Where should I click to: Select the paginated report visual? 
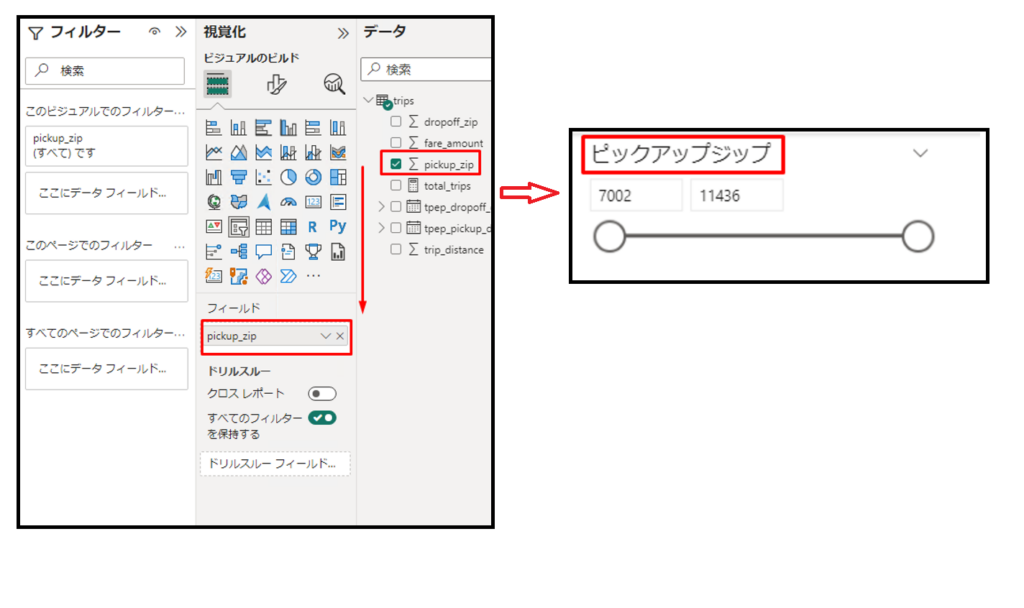tap(338, 251)
